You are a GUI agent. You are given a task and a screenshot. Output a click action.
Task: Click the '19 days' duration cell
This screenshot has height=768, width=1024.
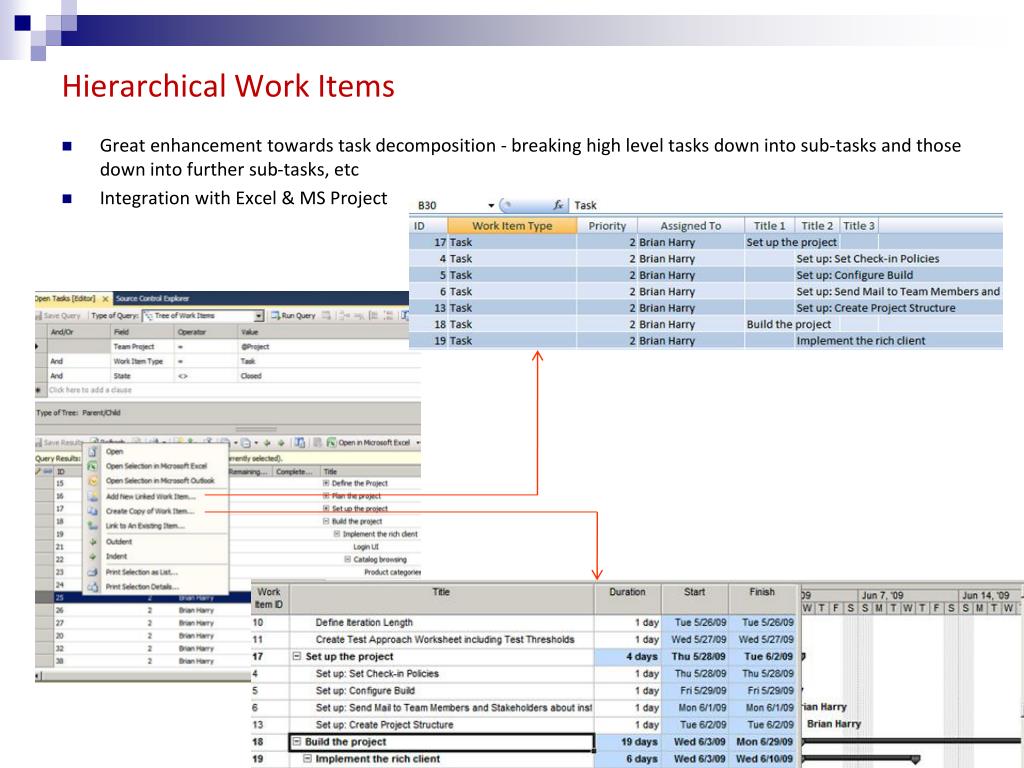point(628,741)
